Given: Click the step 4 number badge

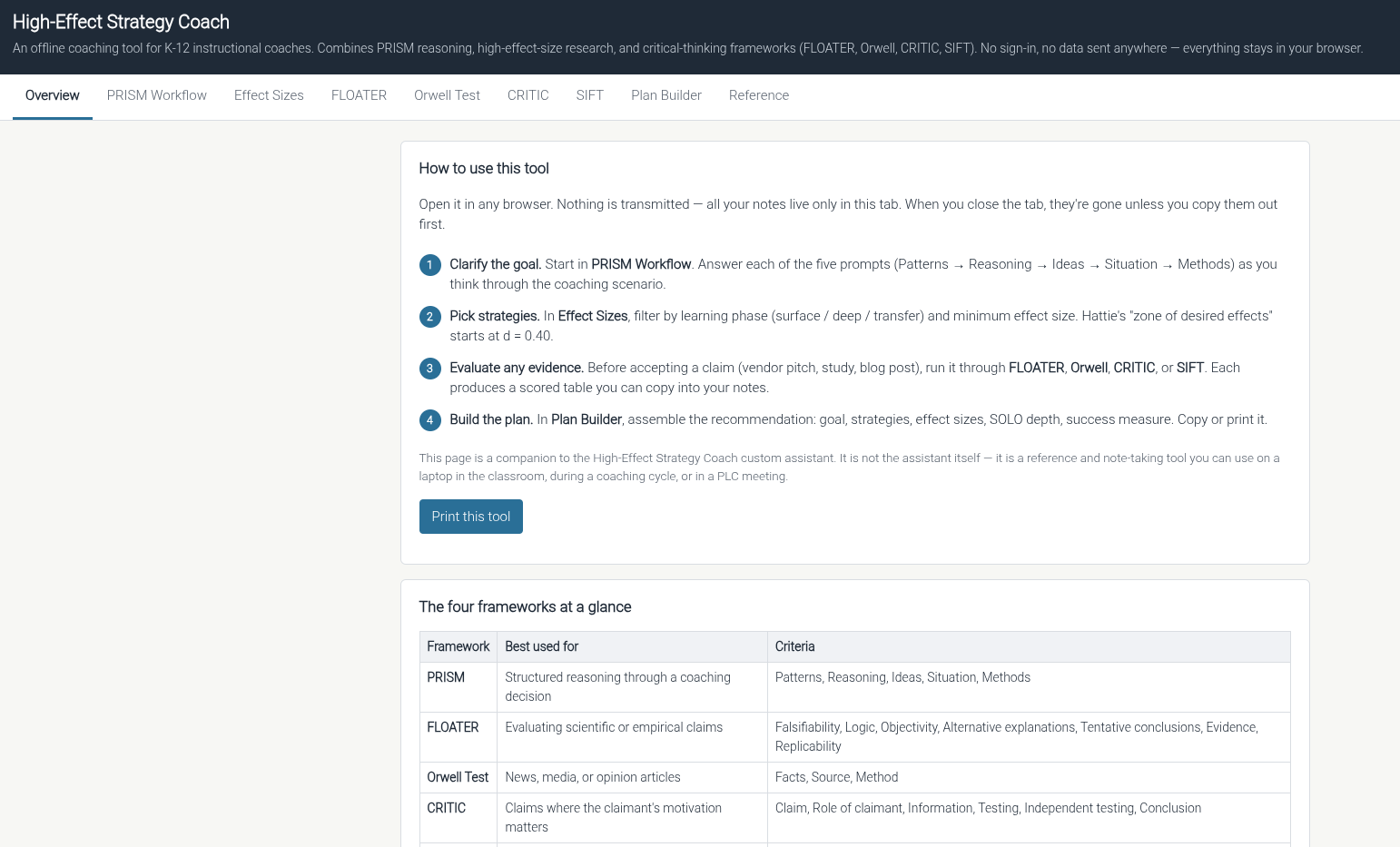Looking at the screenshot, I should click(x=429, y=420).
